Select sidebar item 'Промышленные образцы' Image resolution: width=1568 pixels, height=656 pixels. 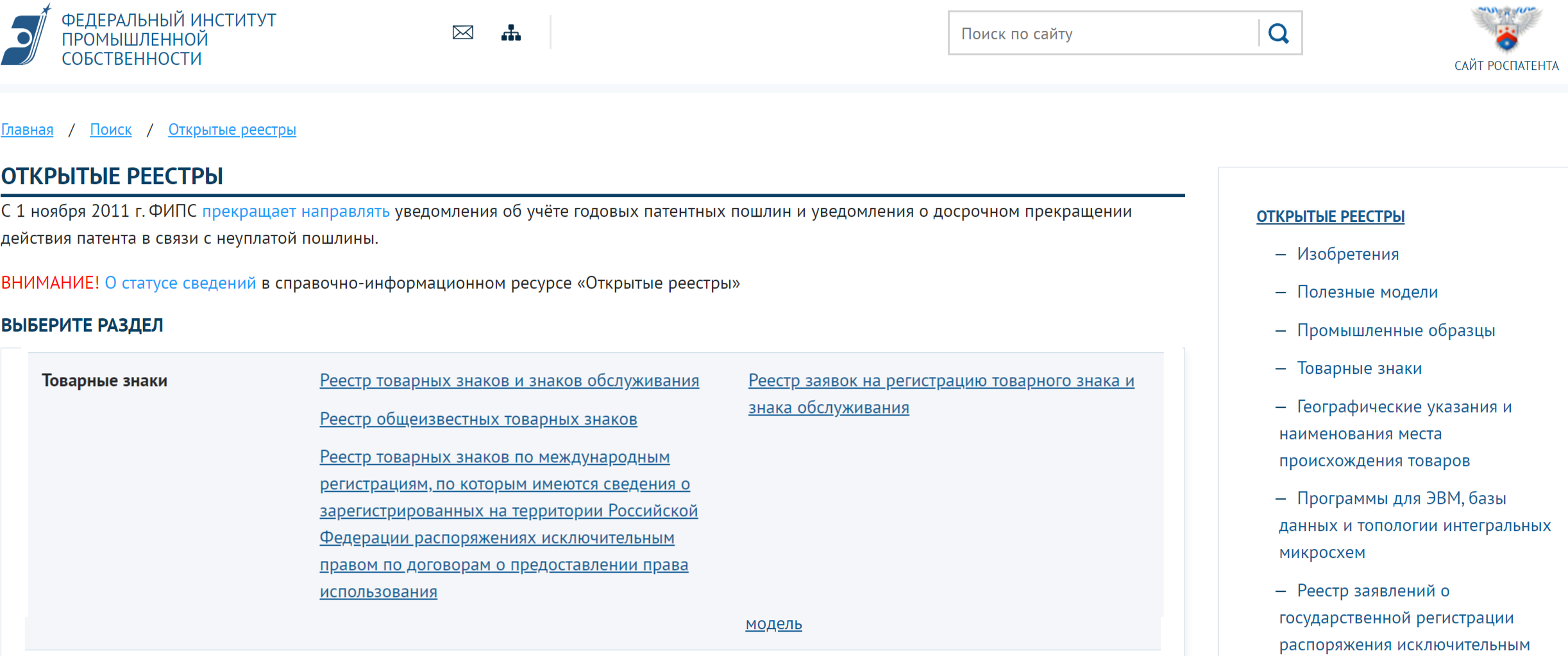(1395, 330)
